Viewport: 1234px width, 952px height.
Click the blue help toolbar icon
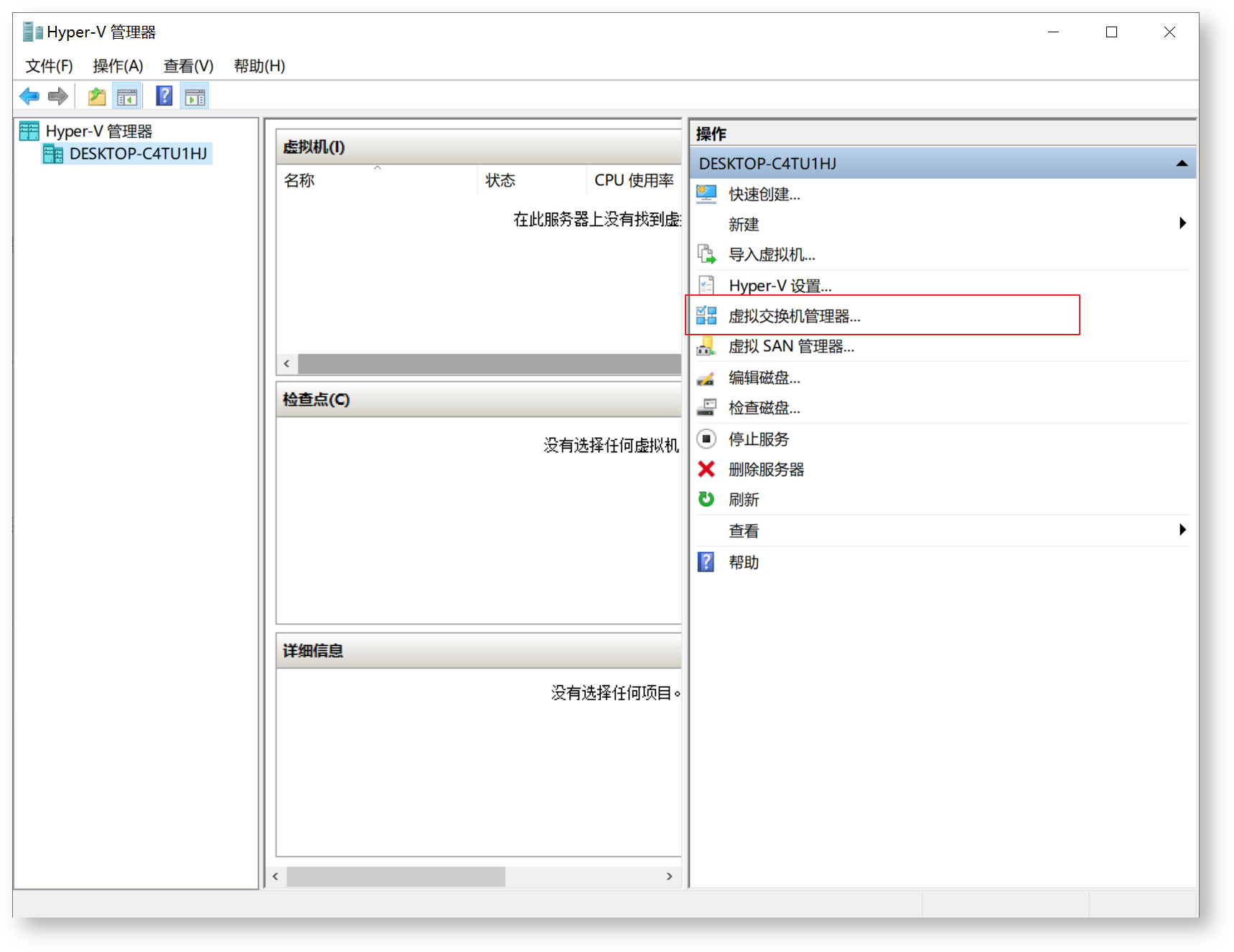164,96
